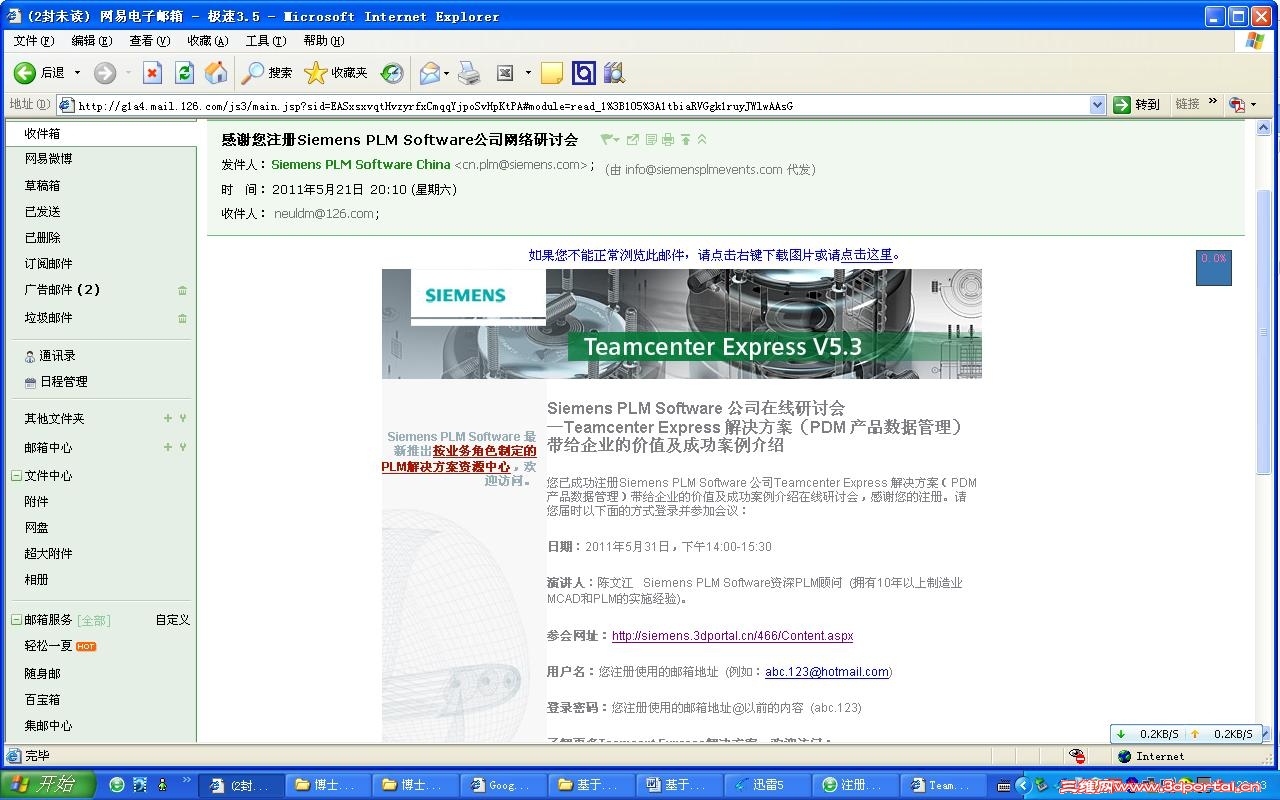The width and height of the screenshot is (1280, 800).
Task: Click the note memo icon in header
Action: click(x=651, y=139)
